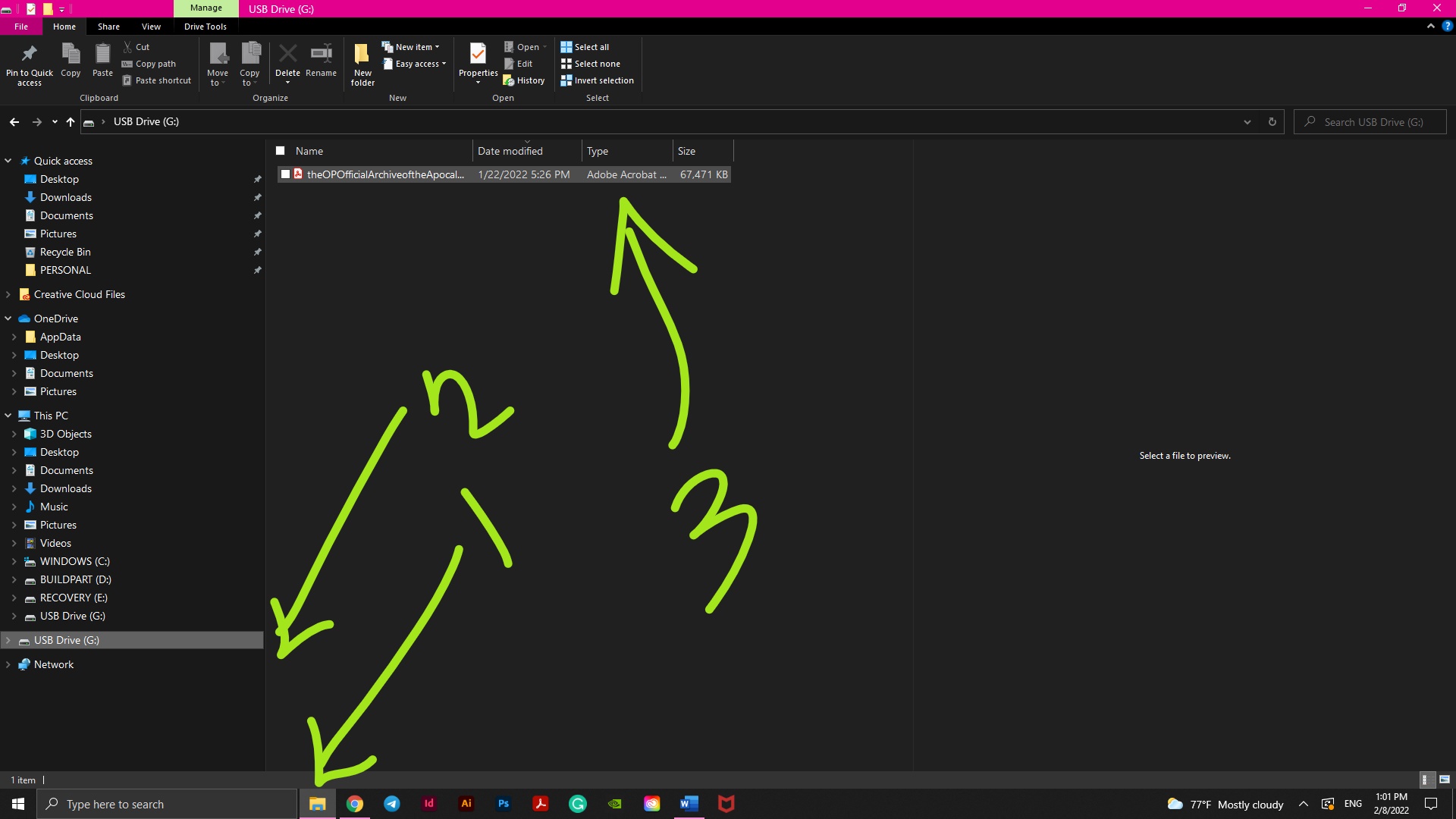Open the New item dropdown
This screenshot has height=819, width=1456.
click(411, 47)
